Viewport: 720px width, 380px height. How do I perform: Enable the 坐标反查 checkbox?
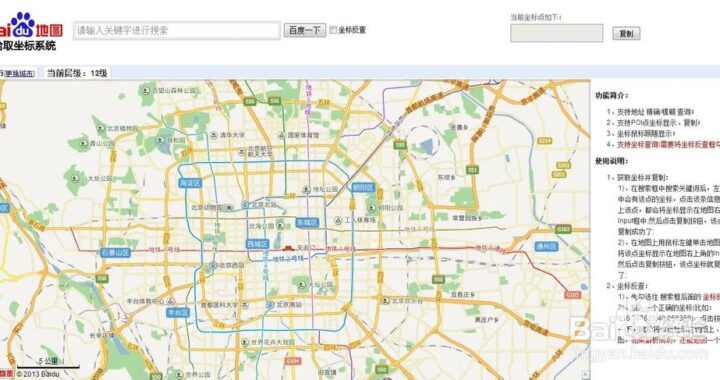point(333,30)
